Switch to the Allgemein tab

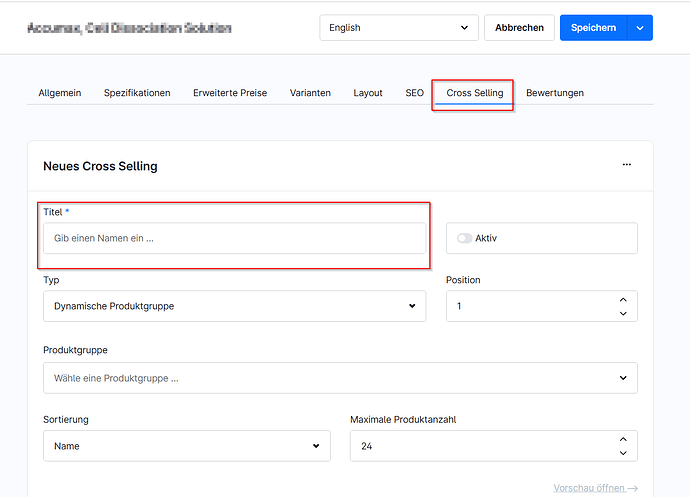click(60, 93)
